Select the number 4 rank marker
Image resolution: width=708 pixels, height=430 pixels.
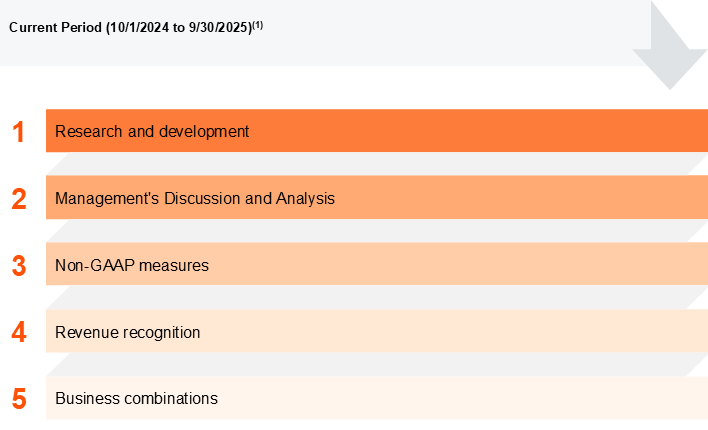click(x=19, y=332)
